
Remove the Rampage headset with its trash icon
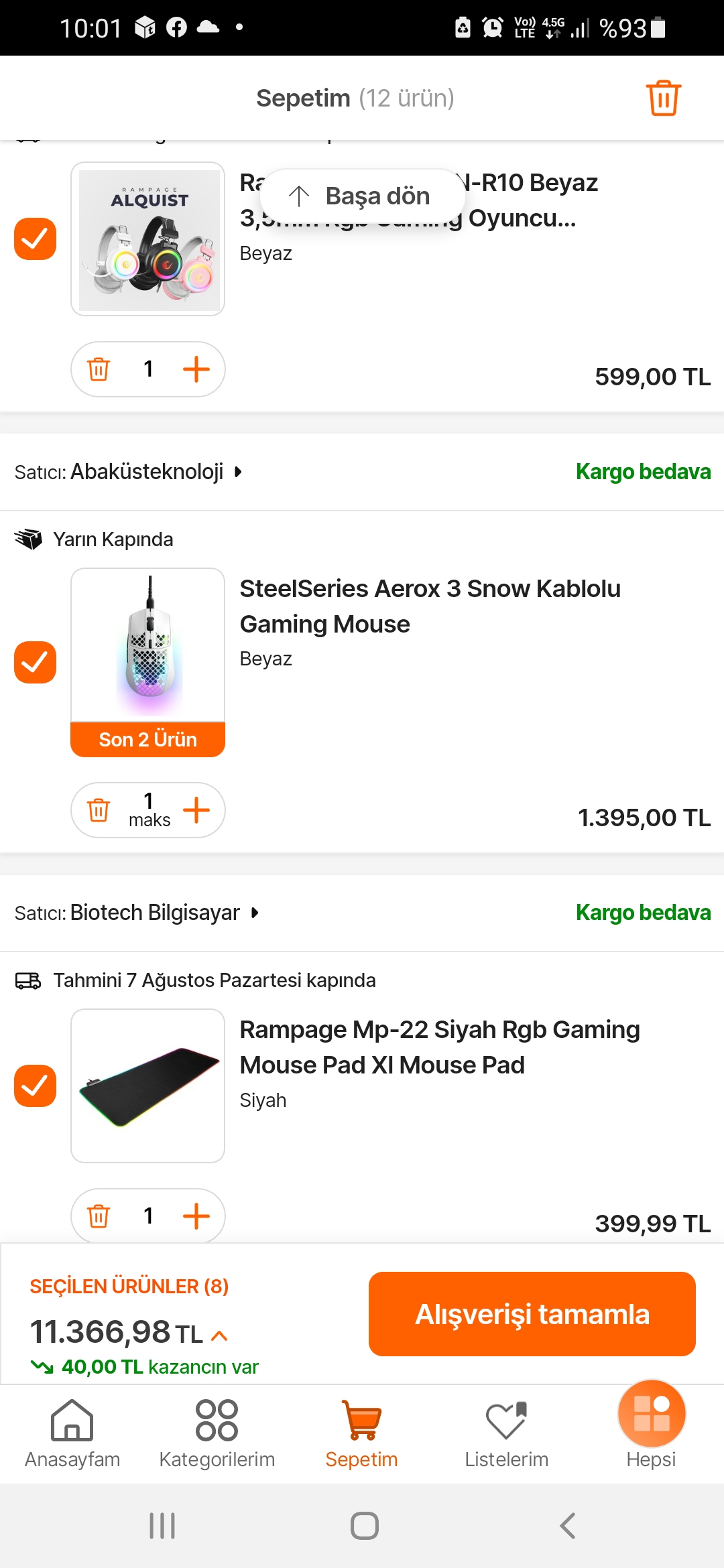click(99, 369)
